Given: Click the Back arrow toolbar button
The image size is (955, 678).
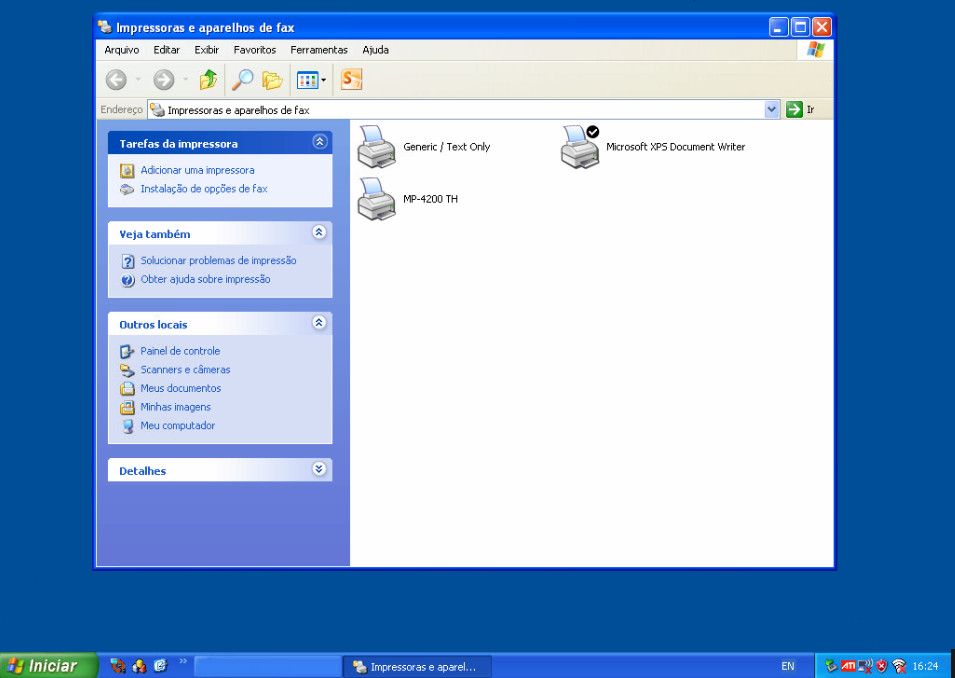Looking at the screenshot, I should click(x=117, y=80).
